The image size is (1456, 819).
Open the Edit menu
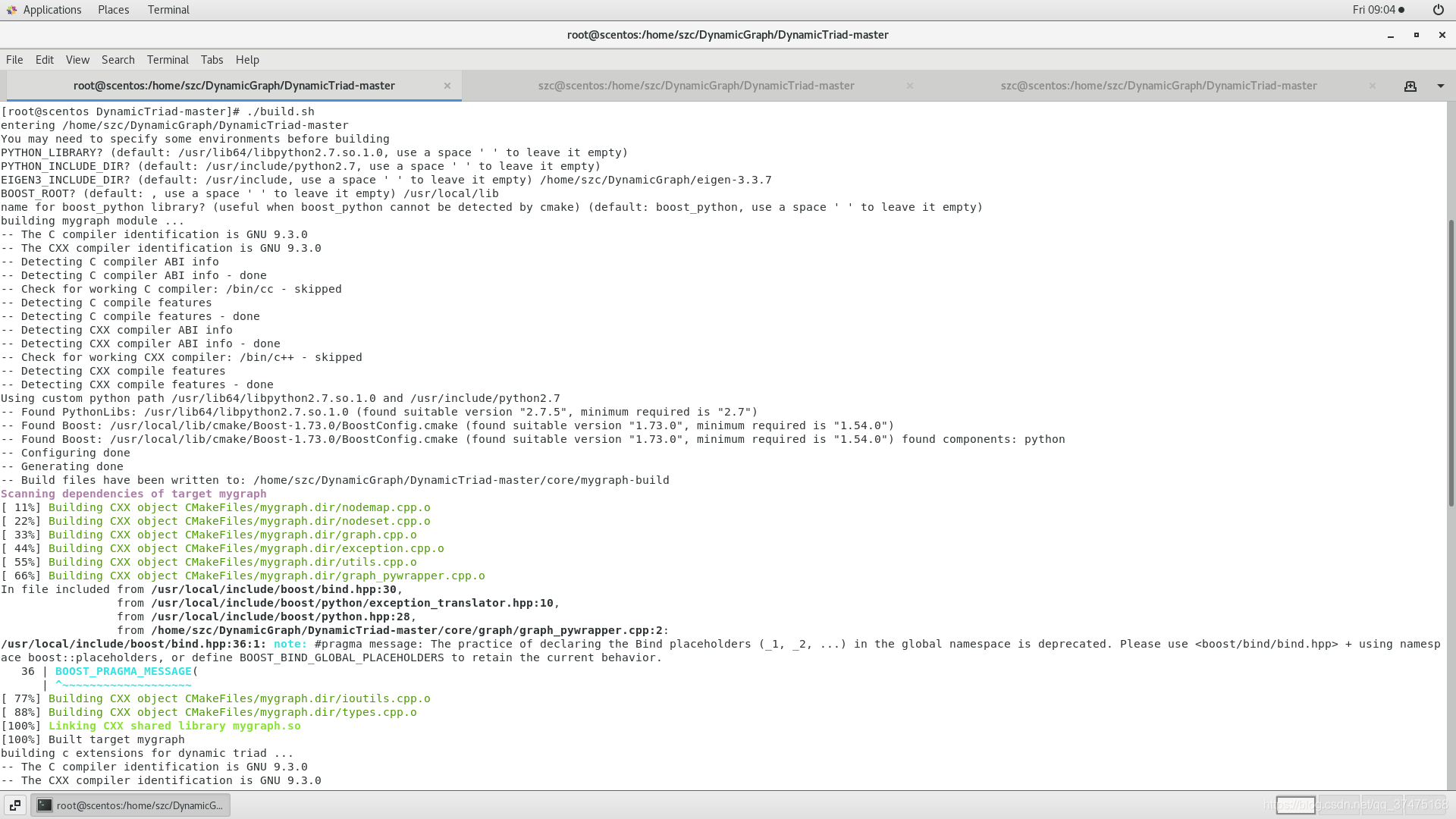pos(45,60)
